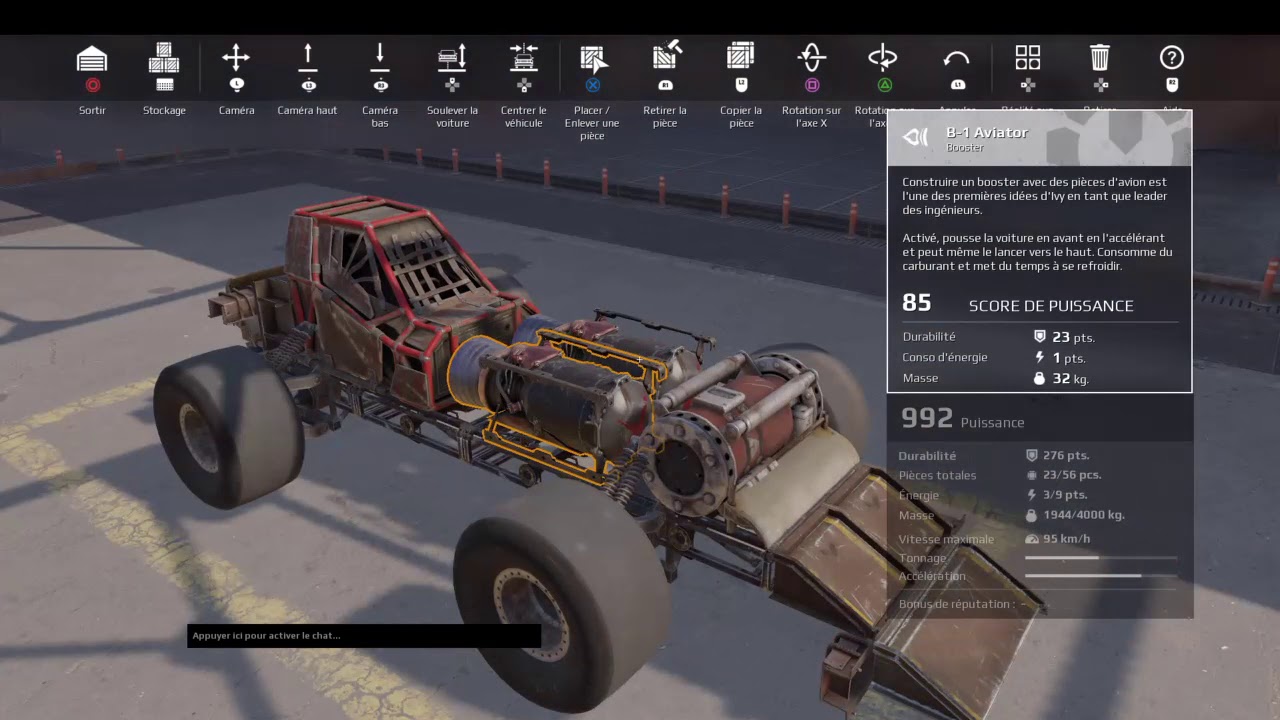Screen dimensions: 1280x720
Task: Click Rotation sur l'axe X icon
Action: point(812,57)
